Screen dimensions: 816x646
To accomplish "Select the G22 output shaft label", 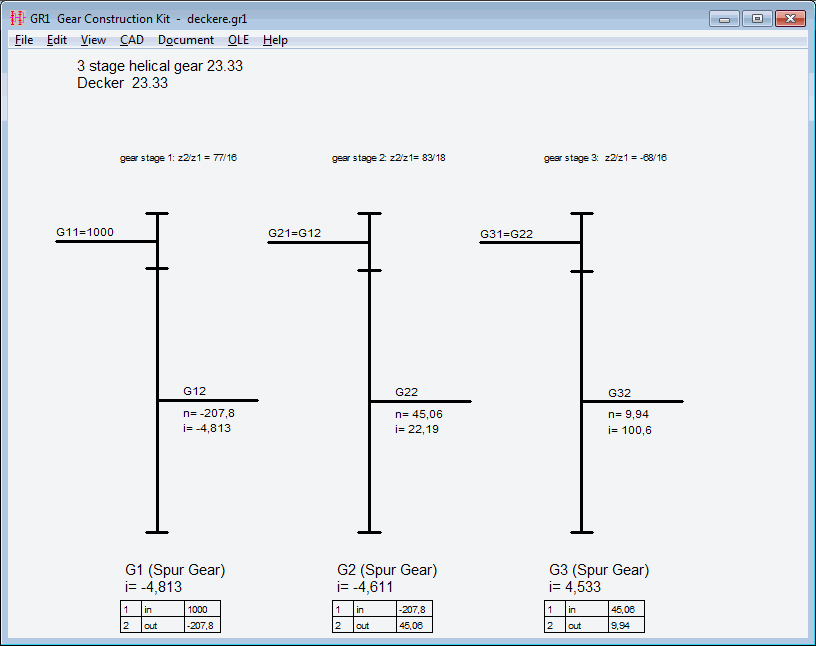I will pos(406,393).
